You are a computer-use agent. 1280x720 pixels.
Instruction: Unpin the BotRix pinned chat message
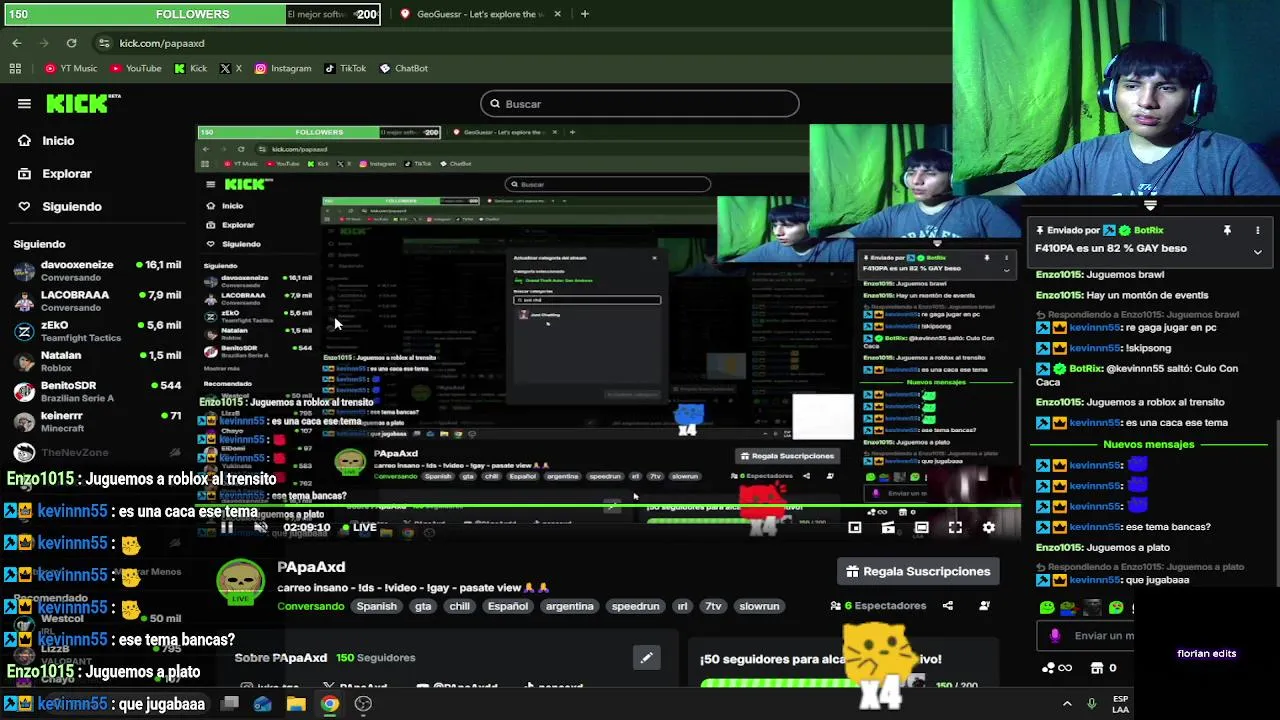click(1227, 231)
